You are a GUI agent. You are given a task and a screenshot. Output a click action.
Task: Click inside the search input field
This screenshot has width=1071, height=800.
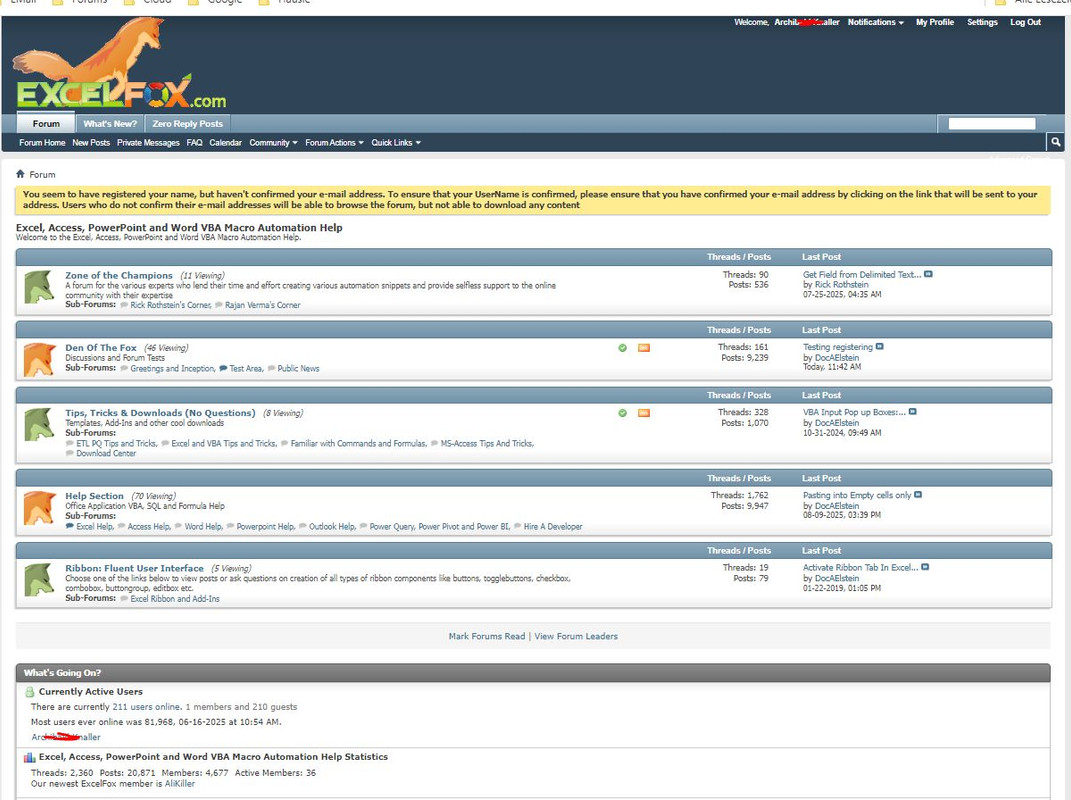pos(992,124)
